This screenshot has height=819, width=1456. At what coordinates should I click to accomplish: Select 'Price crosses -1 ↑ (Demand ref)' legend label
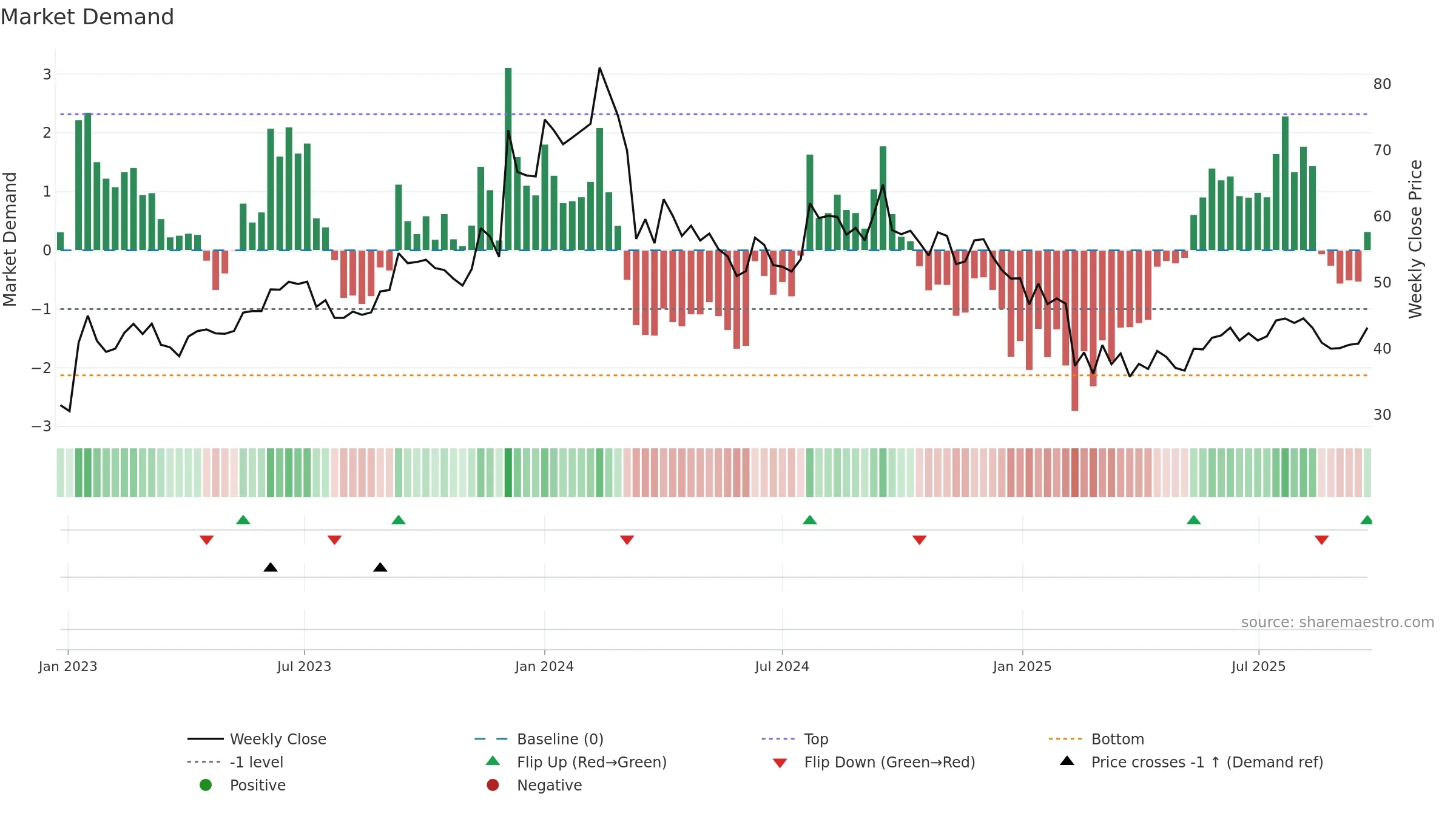1207,762
